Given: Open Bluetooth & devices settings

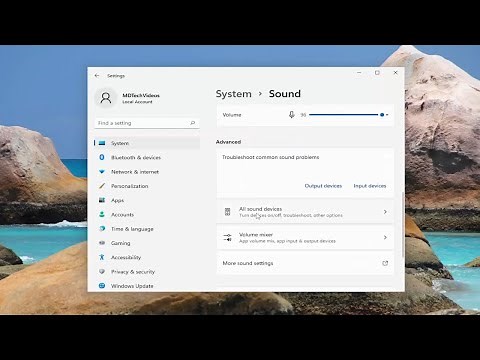Looking at the screenshot, I should (x=147, y=157).
